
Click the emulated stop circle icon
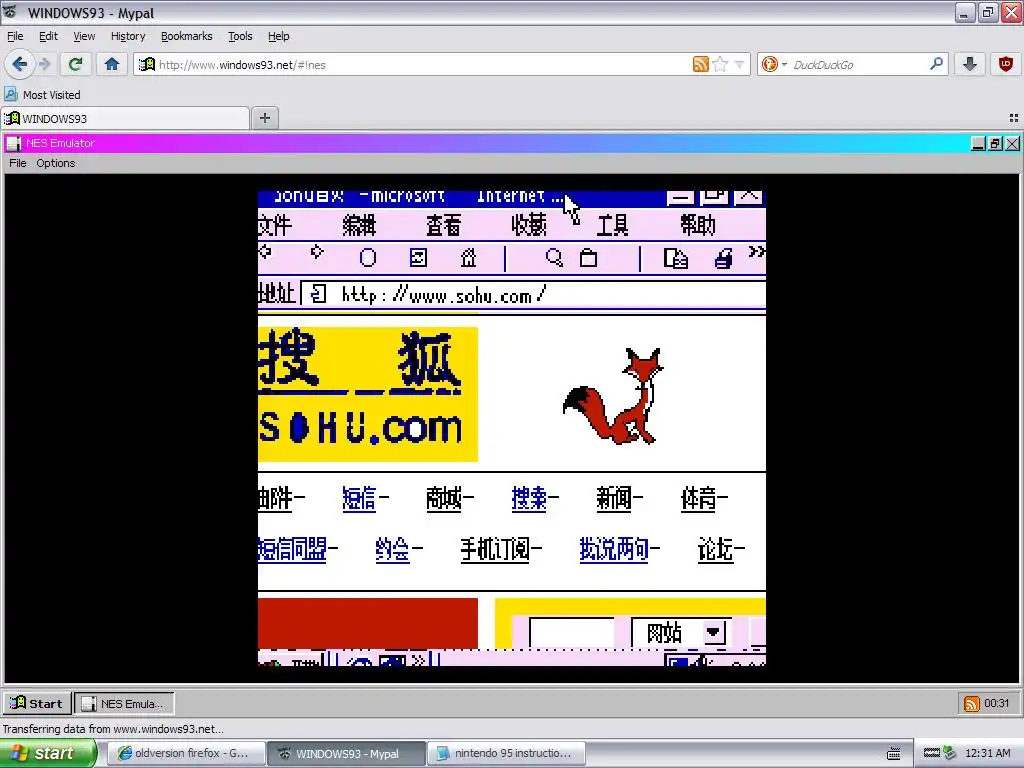click(x=368, y=258)
